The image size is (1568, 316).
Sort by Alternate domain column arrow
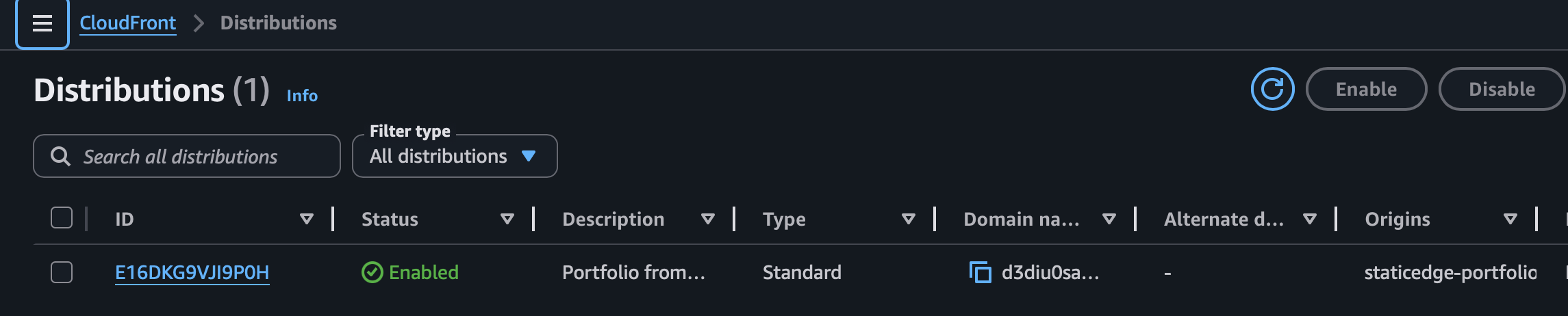click(x=1310, y=220)
